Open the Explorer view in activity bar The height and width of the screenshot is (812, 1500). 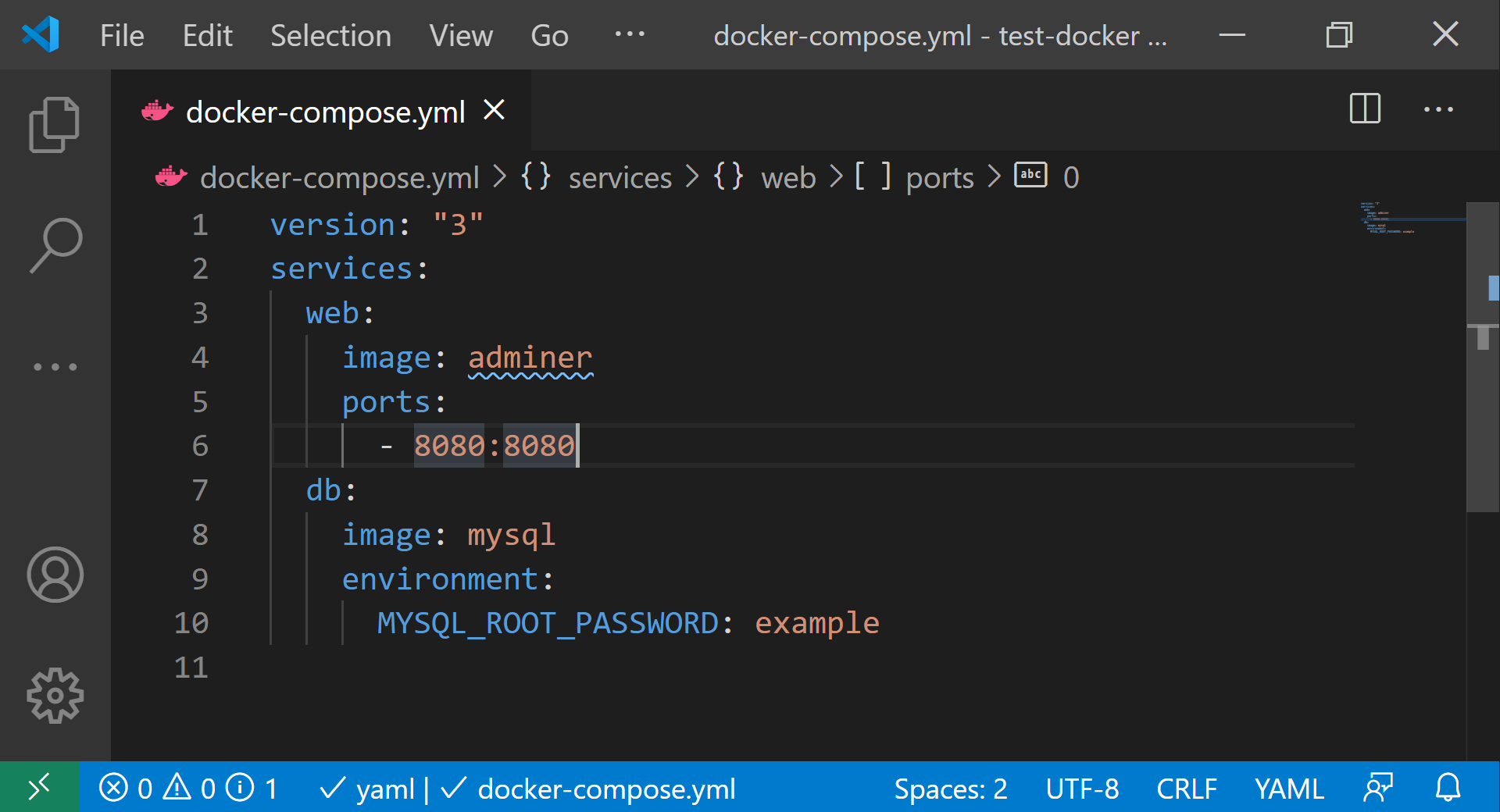(55, 125)
